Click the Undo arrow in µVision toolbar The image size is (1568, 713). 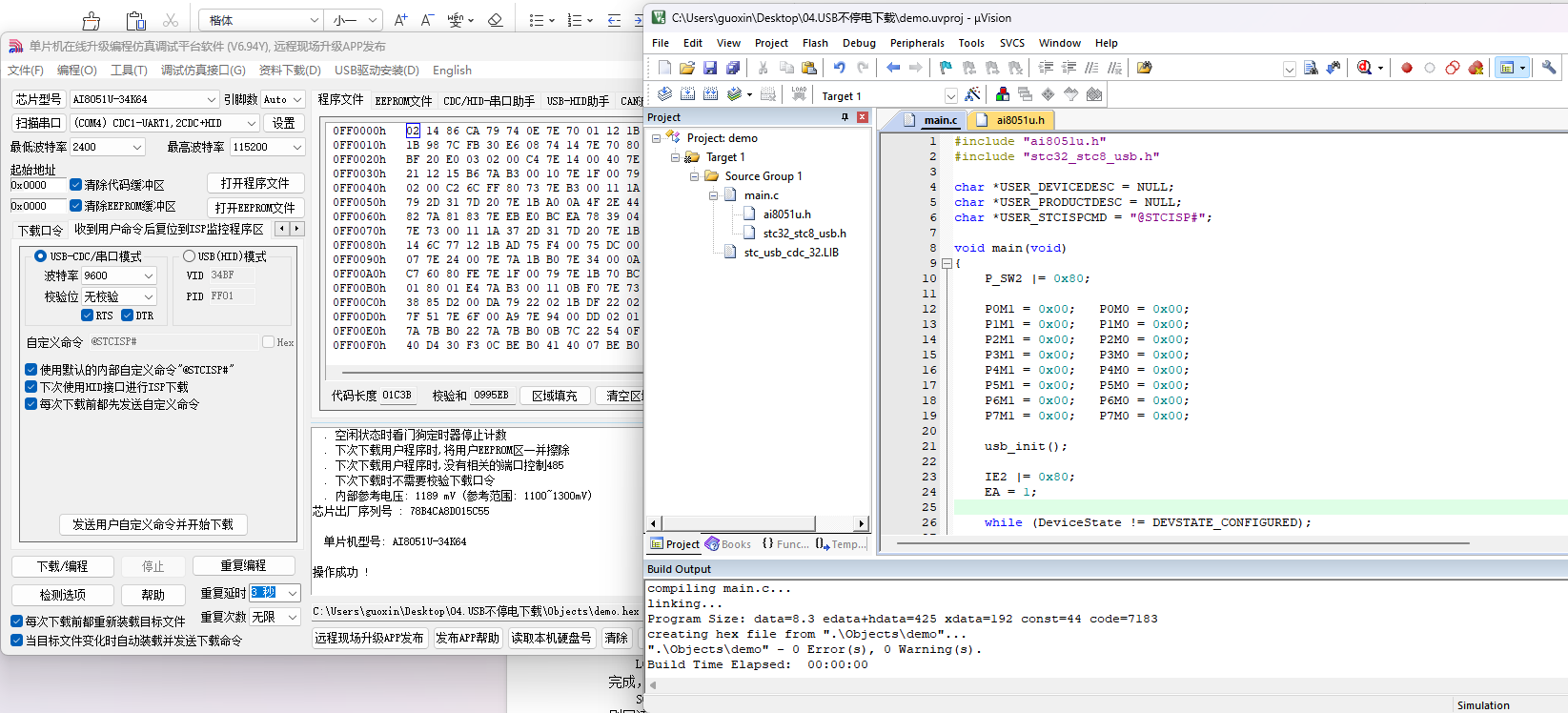click(x=840, y=68)
